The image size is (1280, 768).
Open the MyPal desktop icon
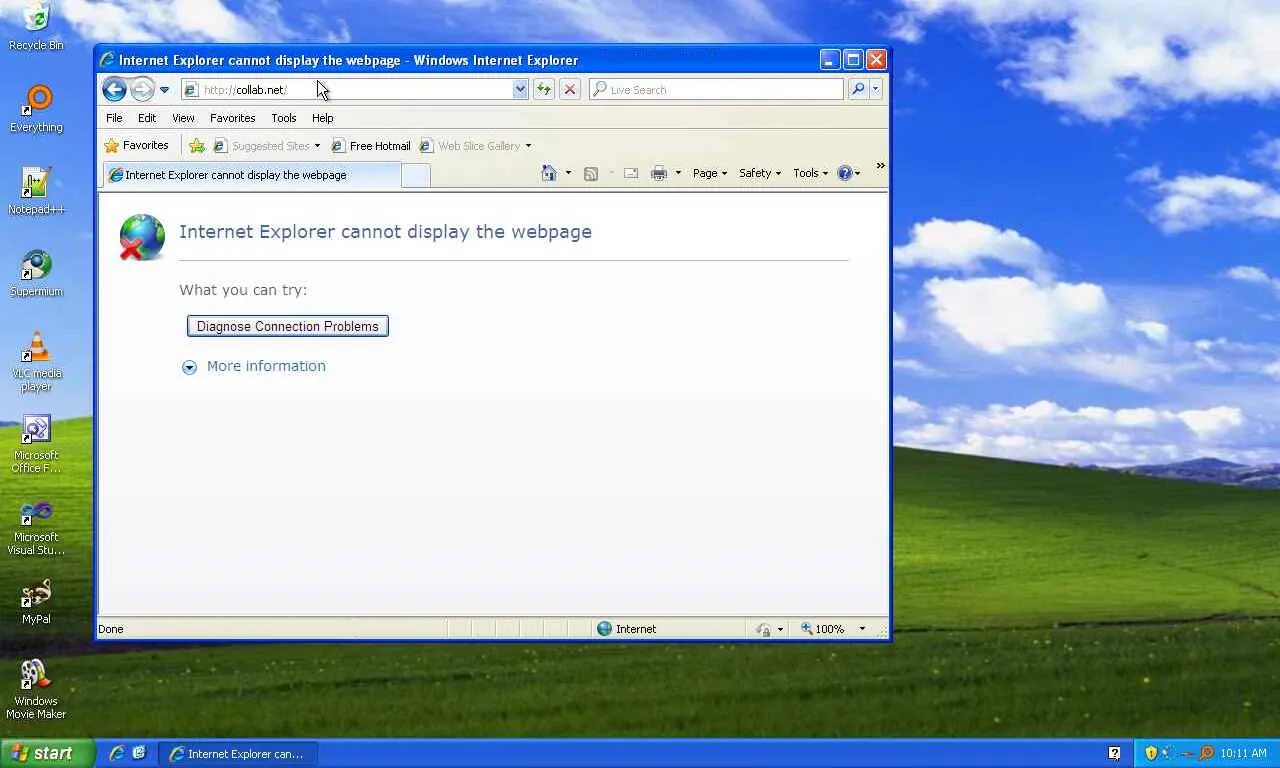(x=36, y=601)
